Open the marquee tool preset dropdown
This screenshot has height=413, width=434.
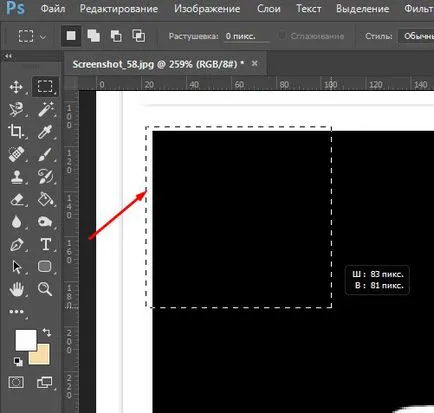click(x=43, y=36)
